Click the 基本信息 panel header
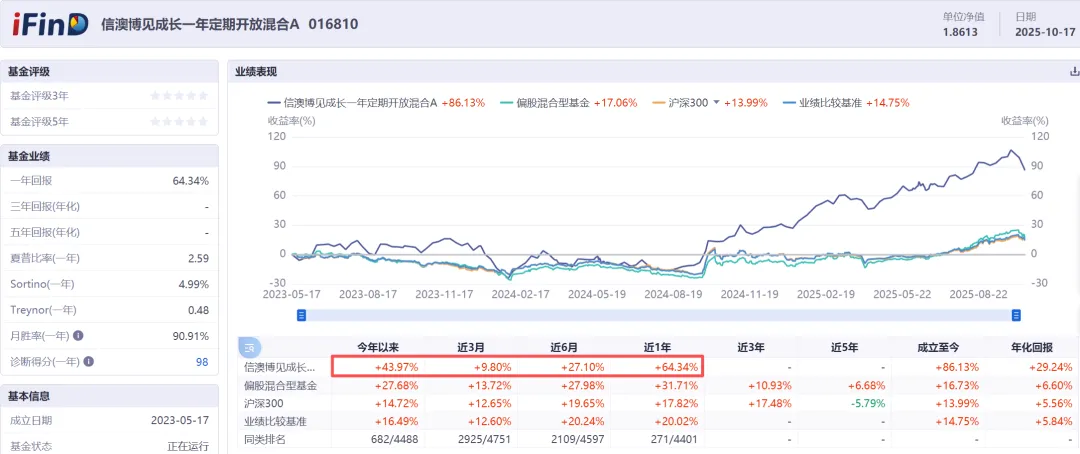The width and height of the screenshot is (1080, 454). (110, 396)
